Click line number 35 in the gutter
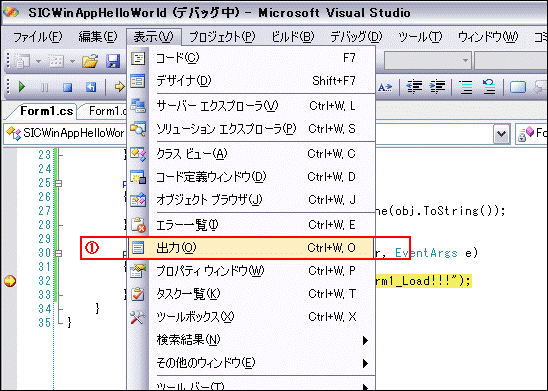The image size is (548, 391). [x=44, y=323]
